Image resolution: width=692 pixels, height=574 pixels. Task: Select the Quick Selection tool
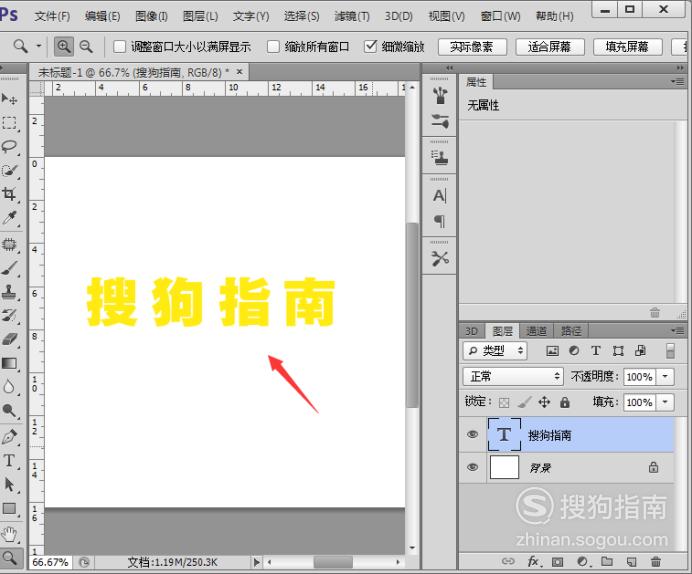pos(9,170)
